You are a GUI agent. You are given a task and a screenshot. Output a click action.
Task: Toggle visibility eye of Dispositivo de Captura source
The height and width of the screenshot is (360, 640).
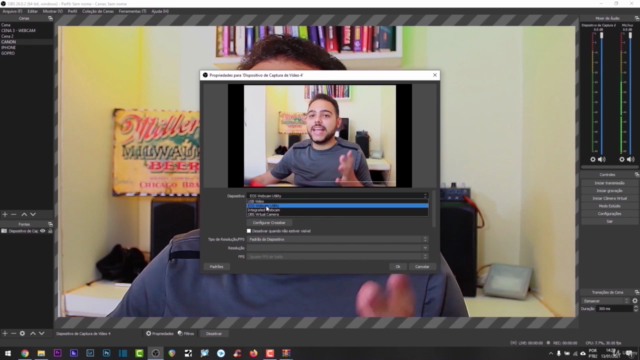click(42, 231)
